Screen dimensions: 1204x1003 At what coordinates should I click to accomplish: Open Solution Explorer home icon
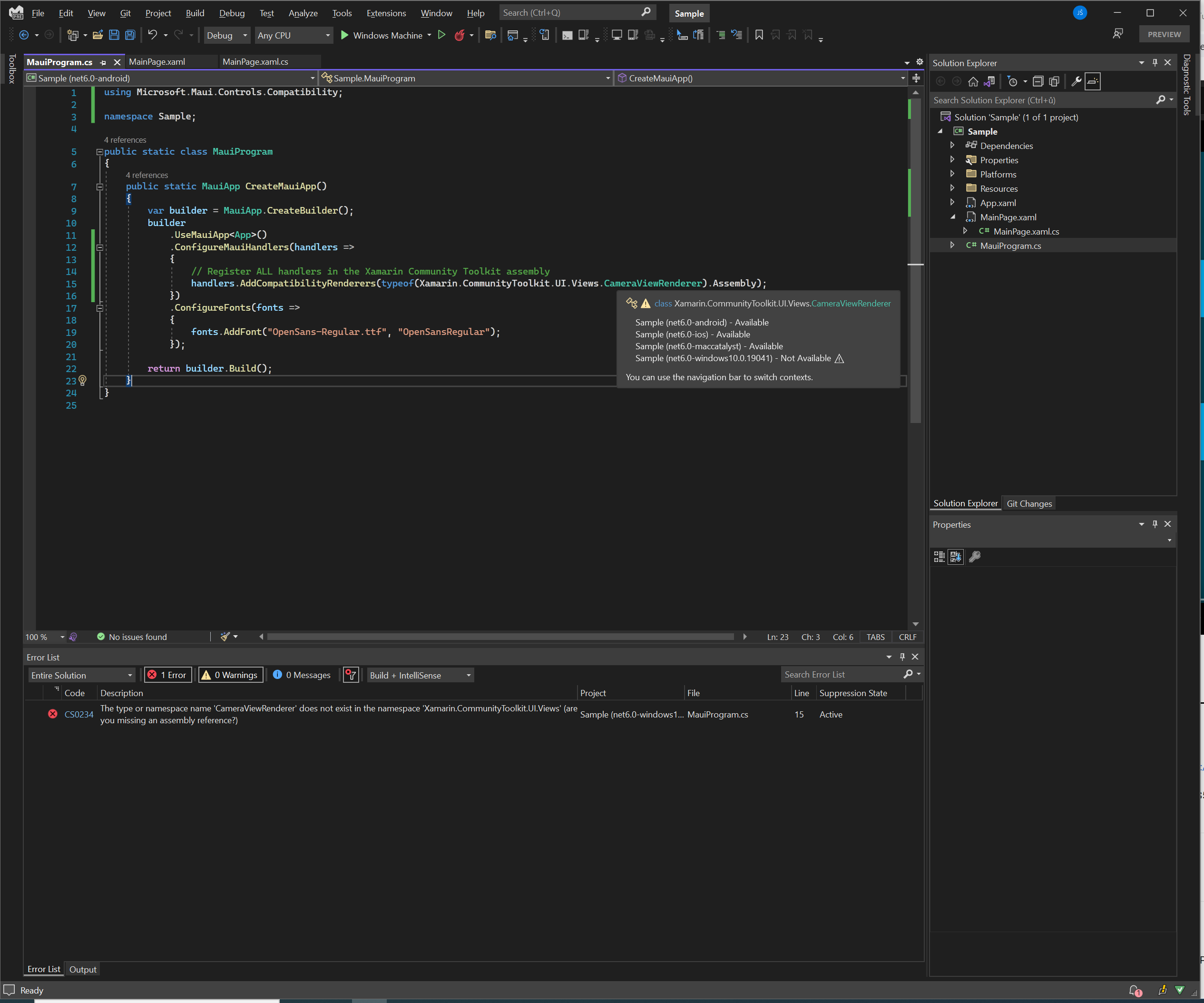click(x=973, y=81)
